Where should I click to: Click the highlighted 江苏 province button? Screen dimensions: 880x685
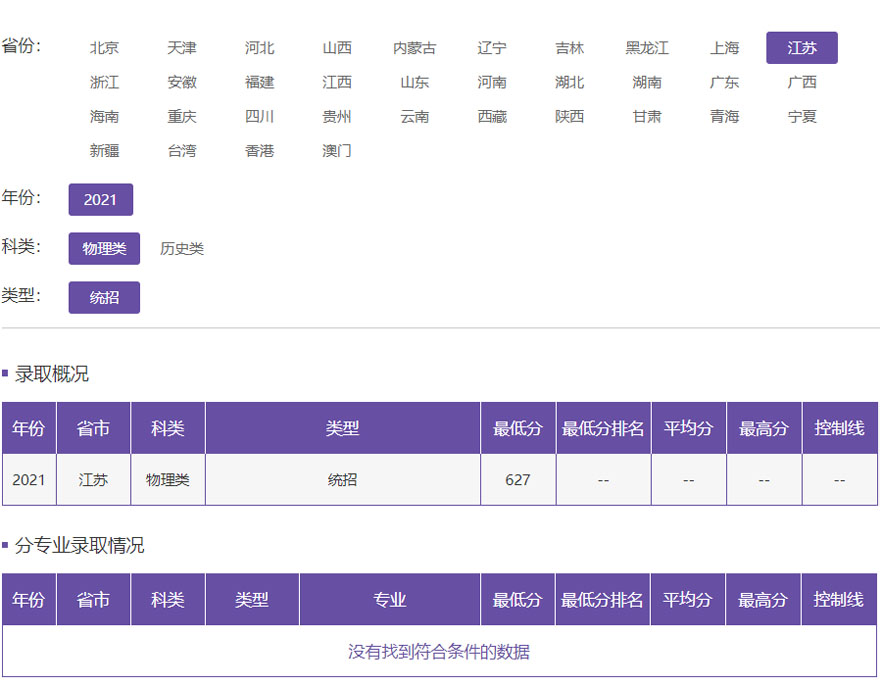[801, 48]
